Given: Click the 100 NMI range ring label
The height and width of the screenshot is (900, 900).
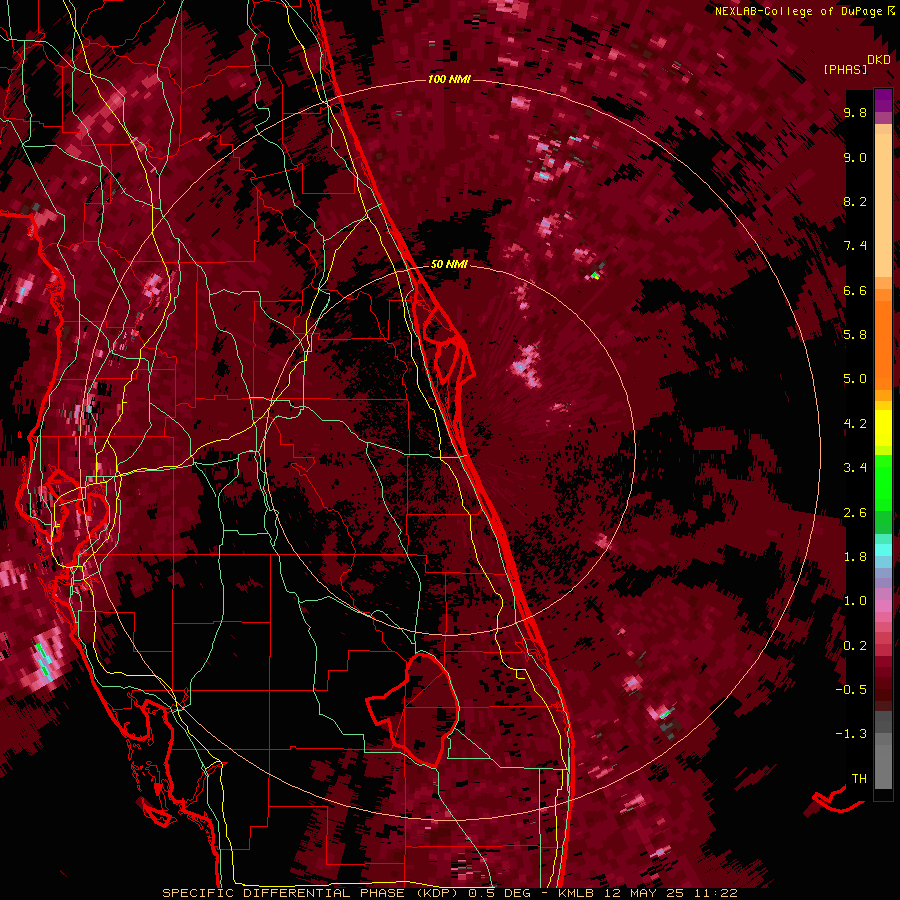Looking at the screenshot, I should (449, 79).
